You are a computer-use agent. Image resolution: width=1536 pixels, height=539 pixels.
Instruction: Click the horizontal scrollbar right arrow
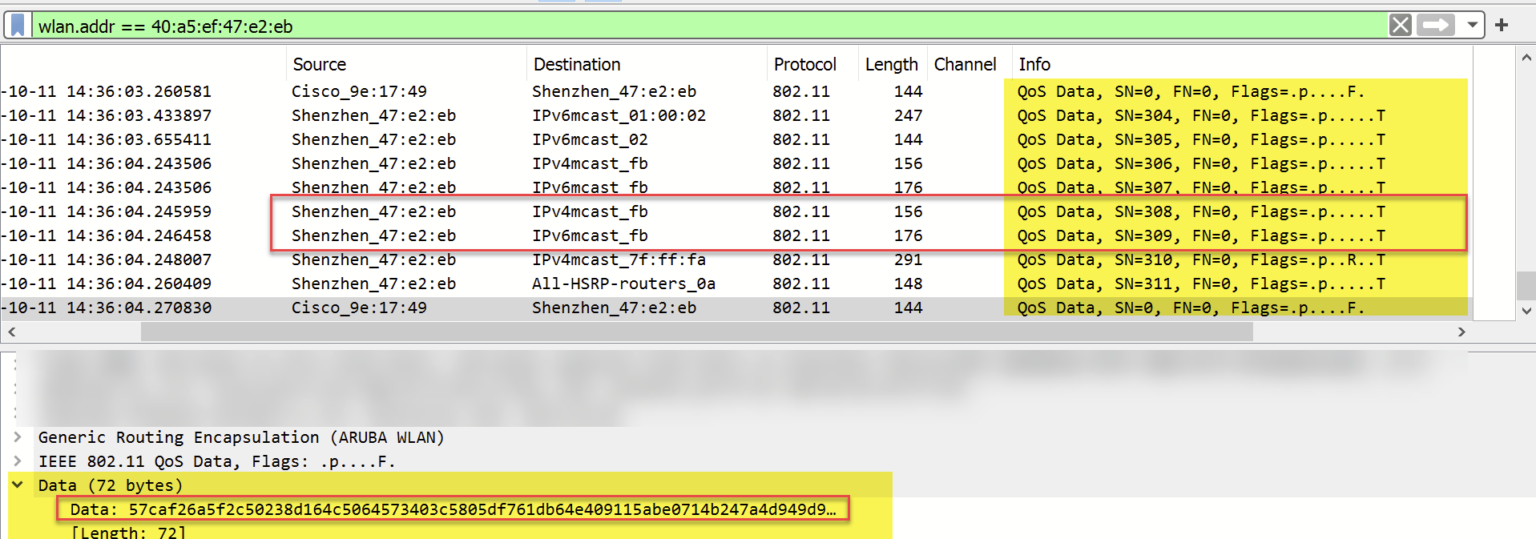coord(1460,332)
